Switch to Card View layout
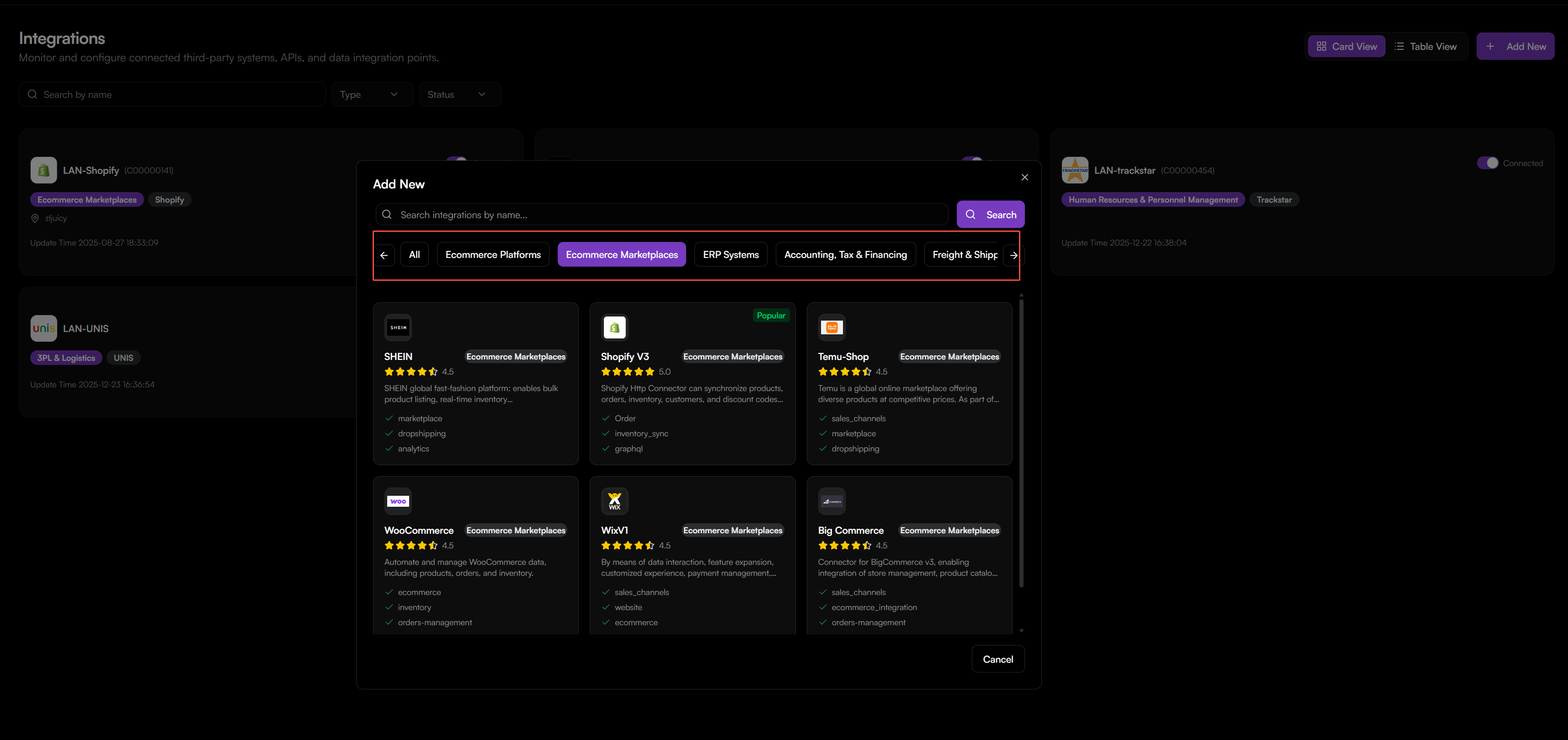The width and height of the screenshot is (1568, 740). pos(1346,46)
